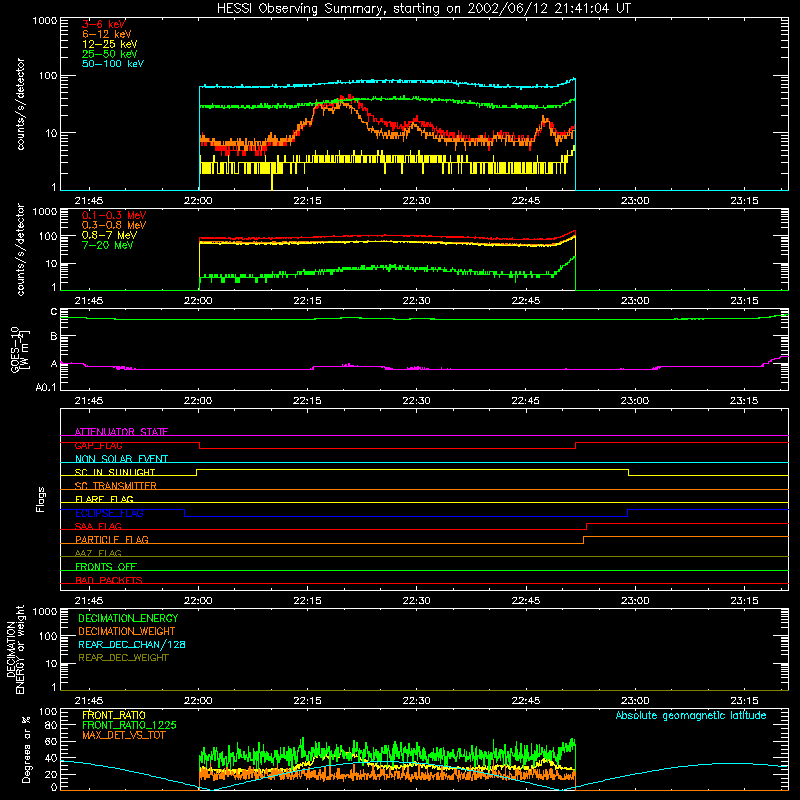Click the HESSI Observing Summary title text
Screen dimensions: 800x800
point(423,9)
